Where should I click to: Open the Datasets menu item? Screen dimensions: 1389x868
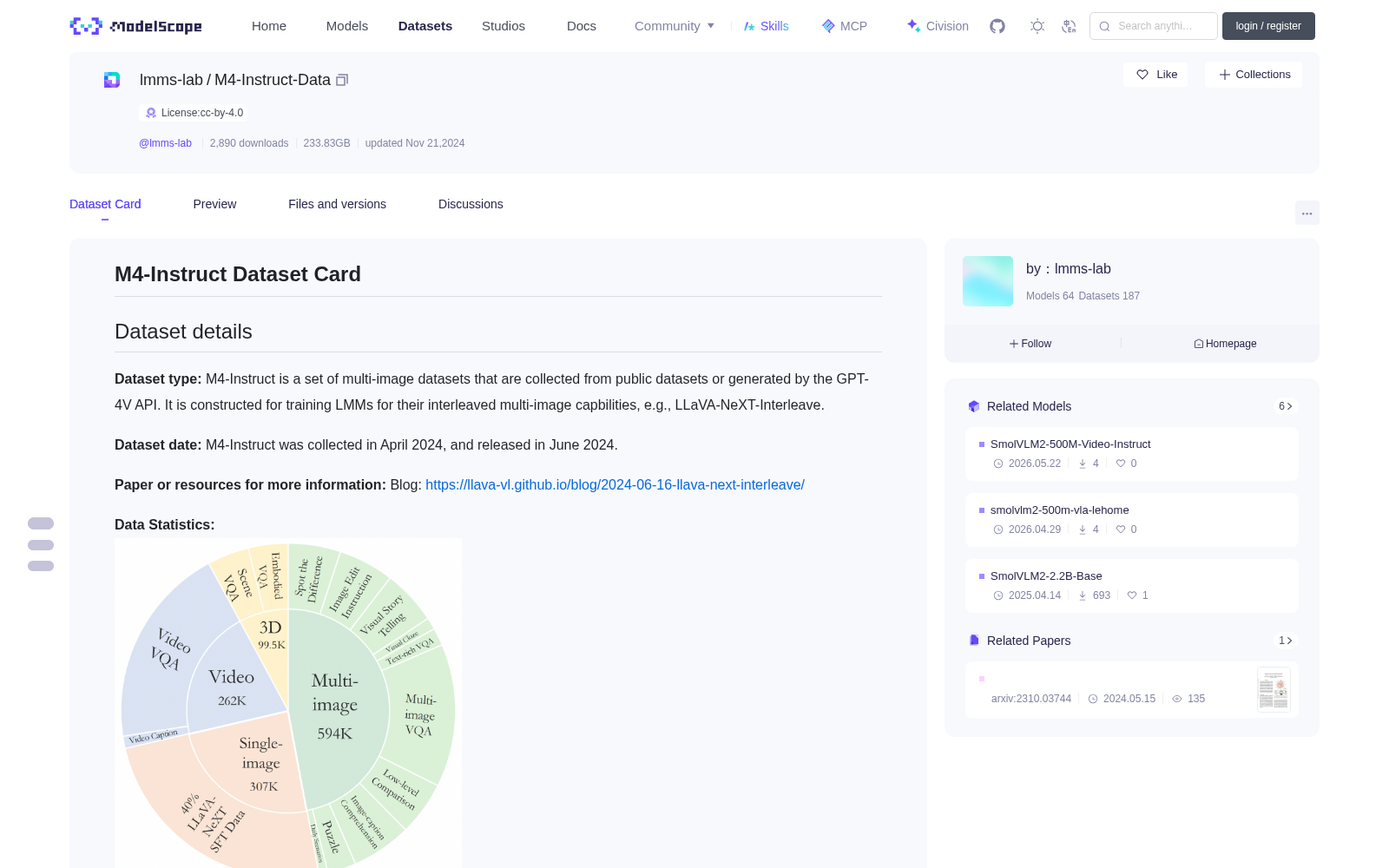tap(425, 26)
